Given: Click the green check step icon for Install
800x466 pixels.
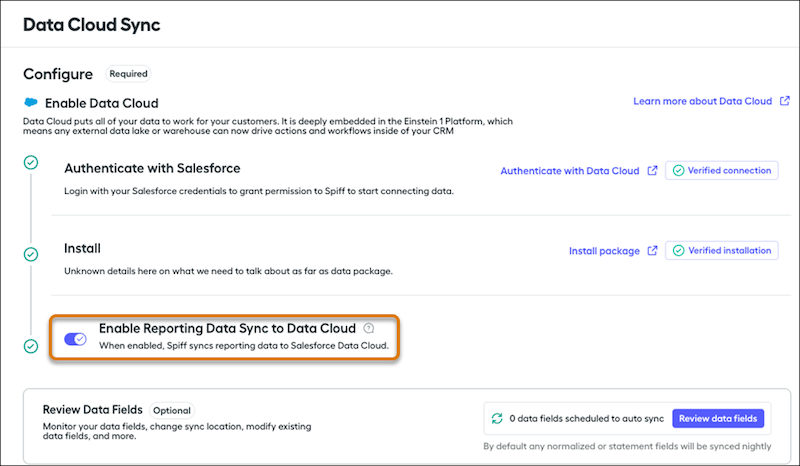Looking at the screenshot, I should [31, 254].
